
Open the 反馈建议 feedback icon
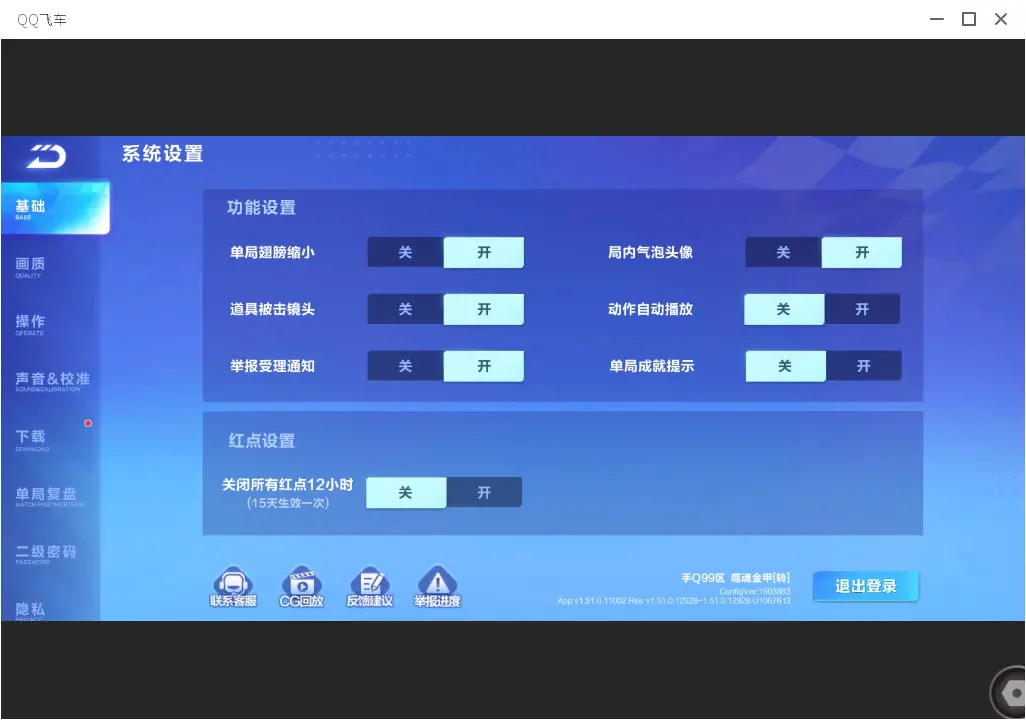coord(370,586)
